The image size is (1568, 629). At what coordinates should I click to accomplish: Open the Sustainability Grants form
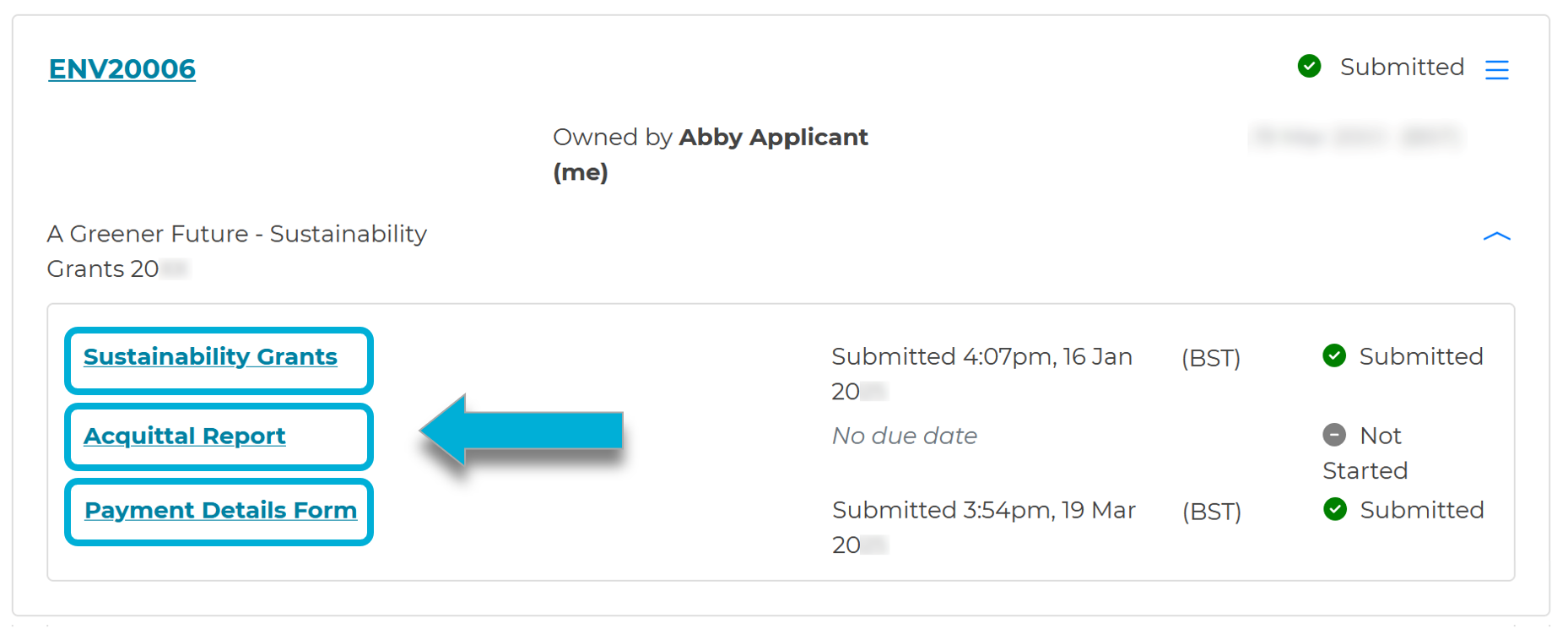tap(209, 356)
